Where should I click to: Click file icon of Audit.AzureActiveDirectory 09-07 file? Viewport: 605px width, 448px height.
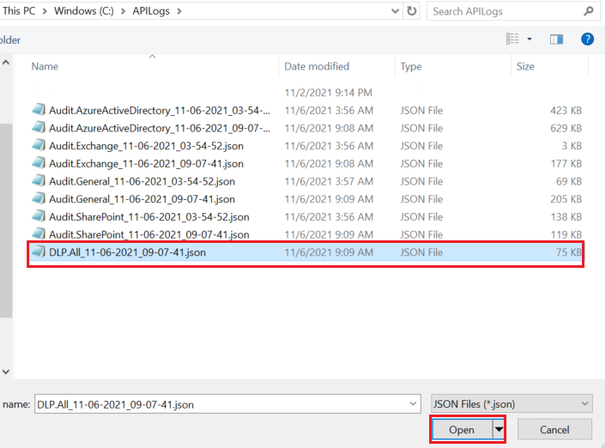point(39,127)
